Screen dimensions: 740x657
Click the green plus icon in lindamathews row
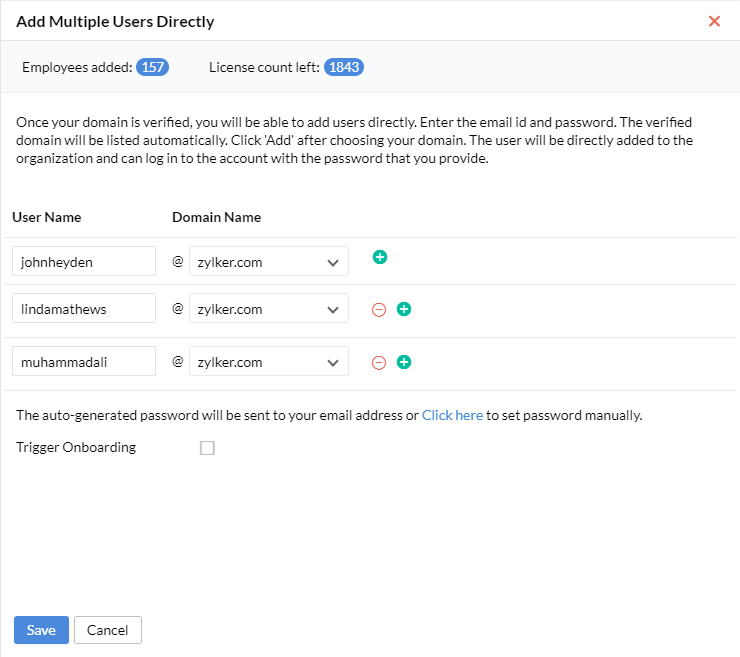404,309
